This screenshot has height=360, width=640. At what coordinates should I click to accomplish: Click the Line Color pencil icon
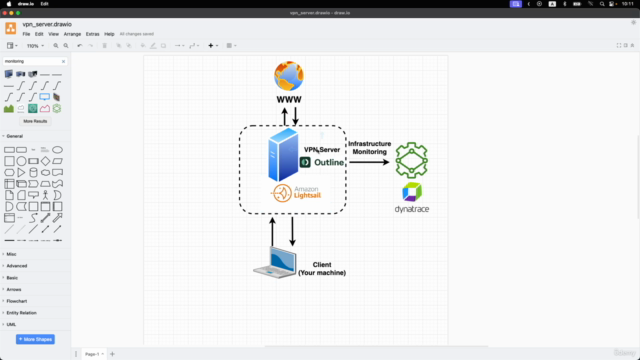point(153,46)
